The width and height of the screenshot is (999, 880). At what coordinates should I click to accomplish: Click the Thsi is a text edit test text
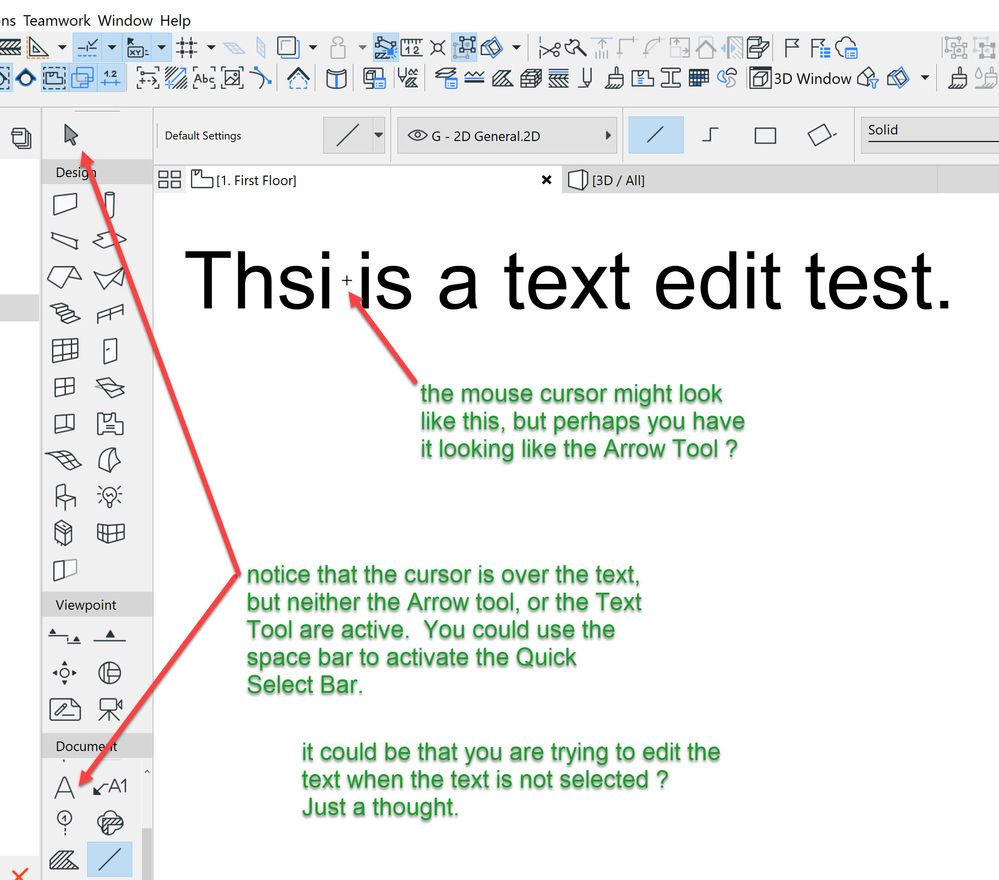[567, 280]
